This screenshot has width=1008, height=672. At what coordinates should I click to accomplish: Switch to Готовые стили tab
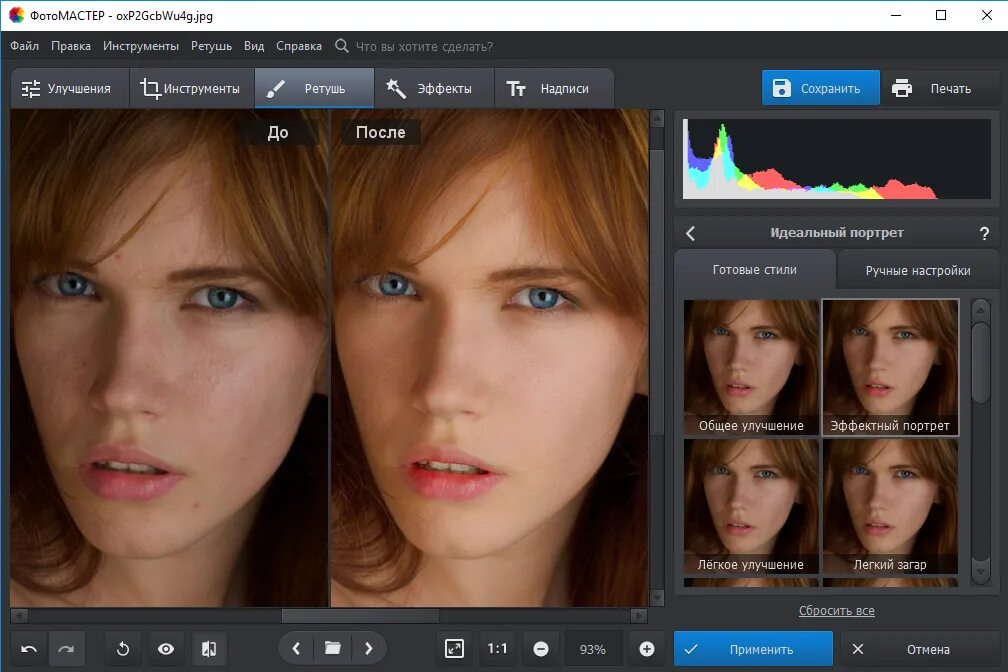[x=755, y=269]
